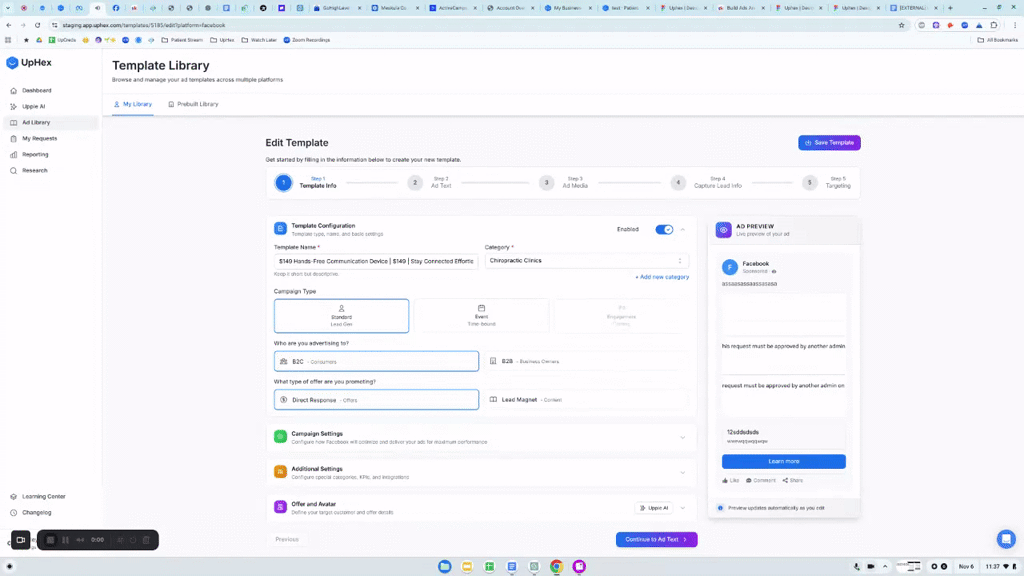This screenshot has width=1024, height=576.
Task: Switch to the Prebuilt Library tab
Action: [193, 104]
